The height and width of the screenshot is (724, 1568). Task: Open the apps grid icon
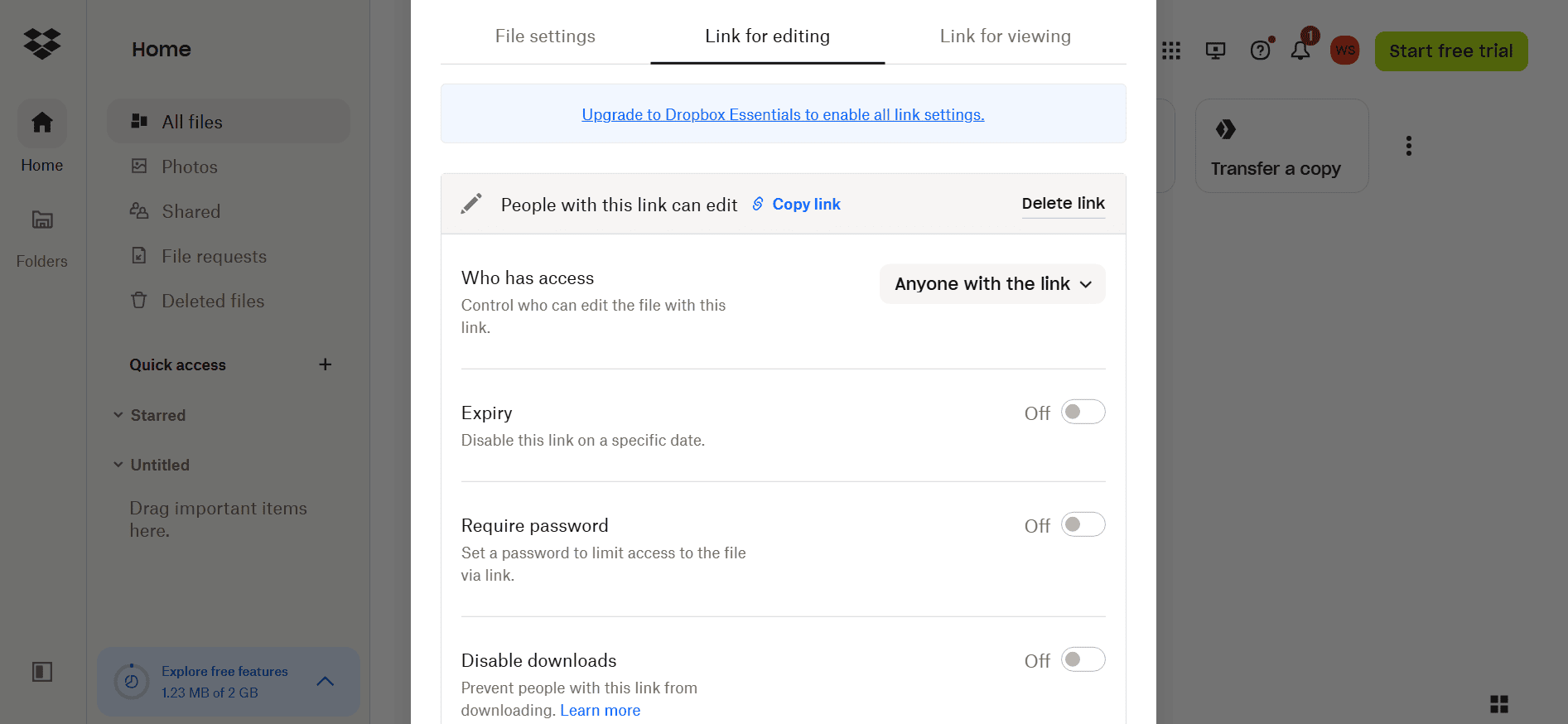pos(1171,51)
